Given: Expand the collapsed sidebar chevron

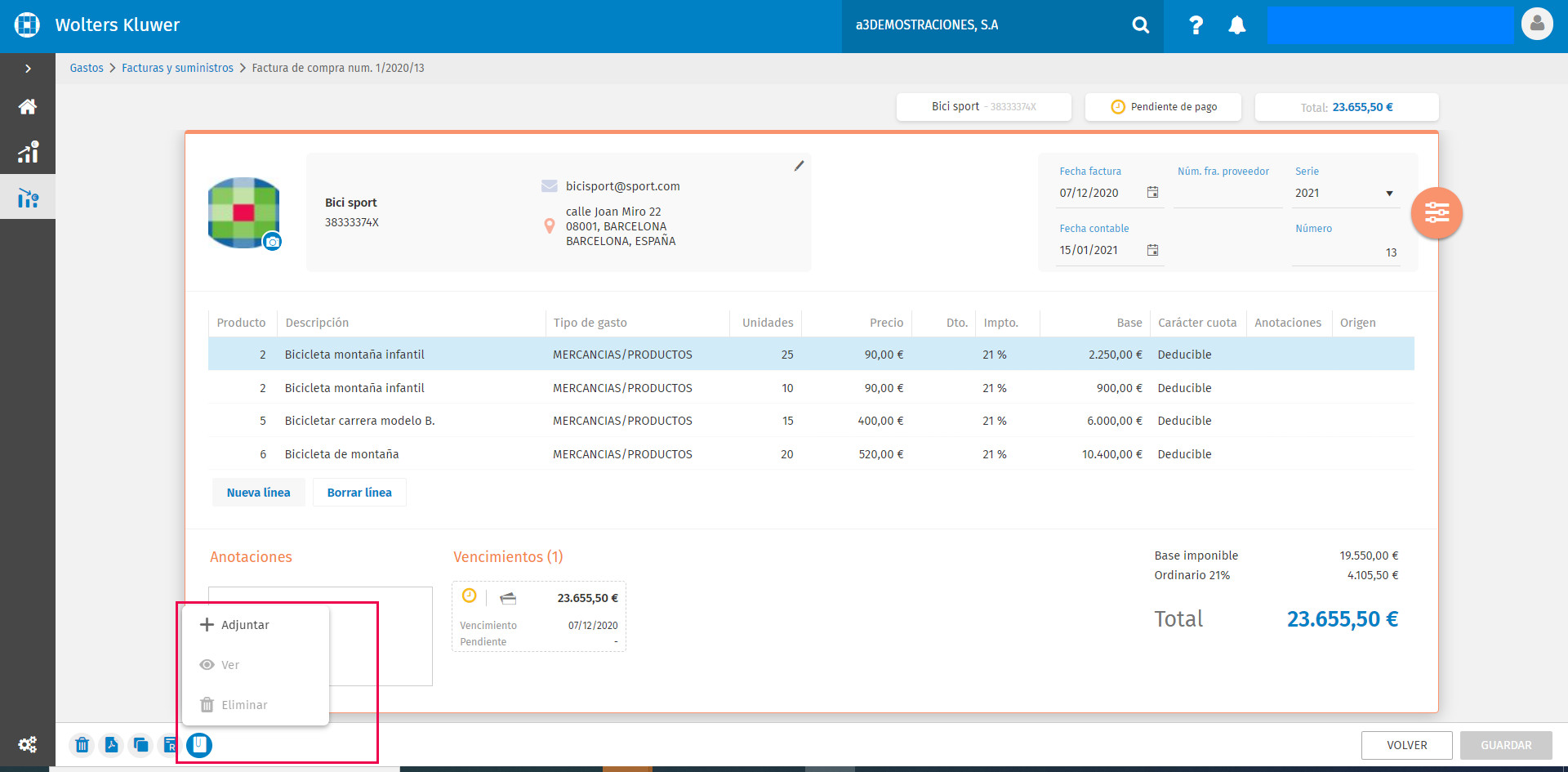Looking at the screenshot, I should pos(28,69).
